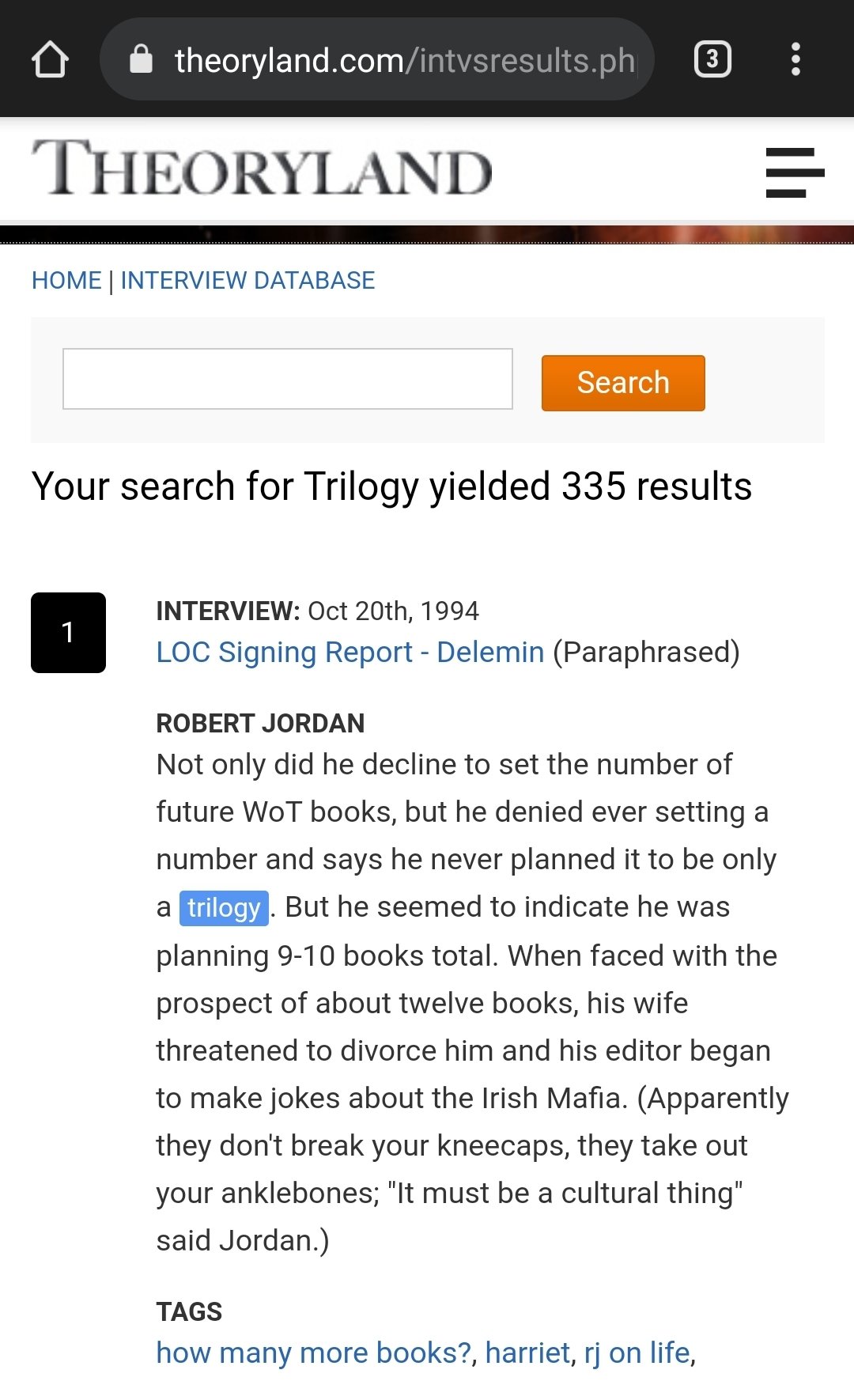This screenshot has width=854, height=1400.
Task: Focus the interview search text field
Action: tap(288, 379)
